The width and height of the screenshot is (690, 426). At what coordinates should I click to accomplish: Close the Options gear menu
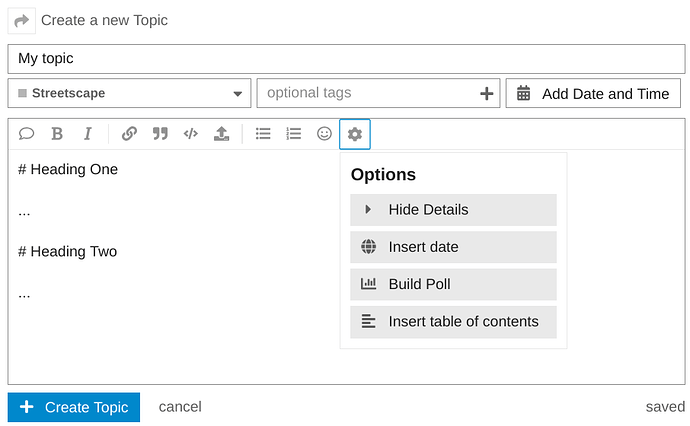pos(355,134)
